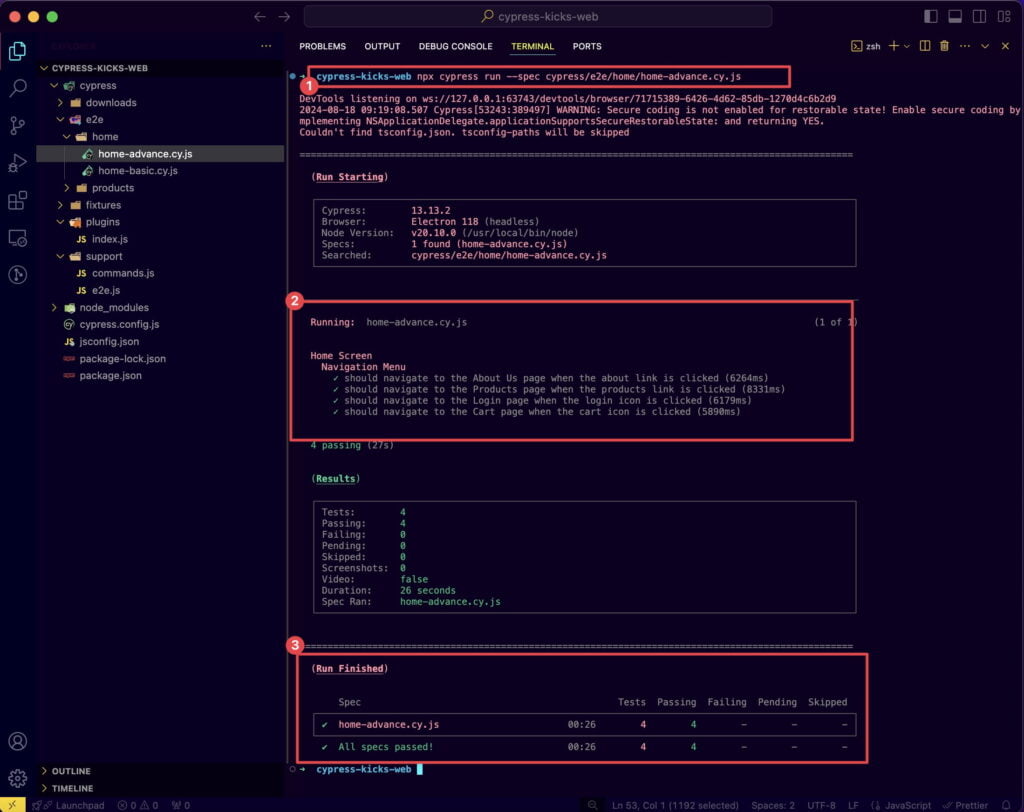
Task: Go back with the navigation arrow
Action: (260, 16)
